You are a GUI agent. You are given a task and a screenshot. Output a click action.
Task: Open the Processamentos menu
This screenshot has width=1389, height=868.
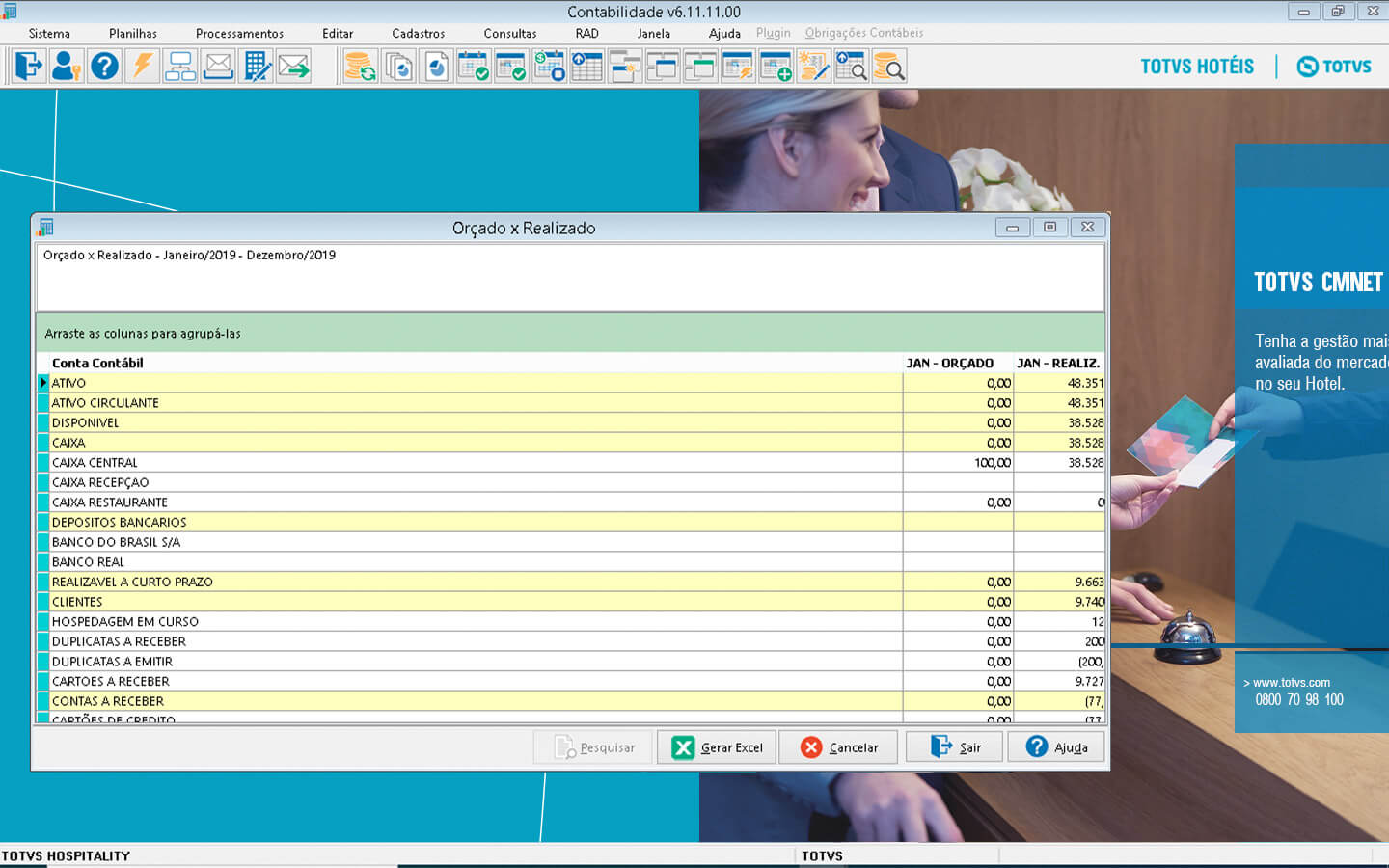pos(239,33)
